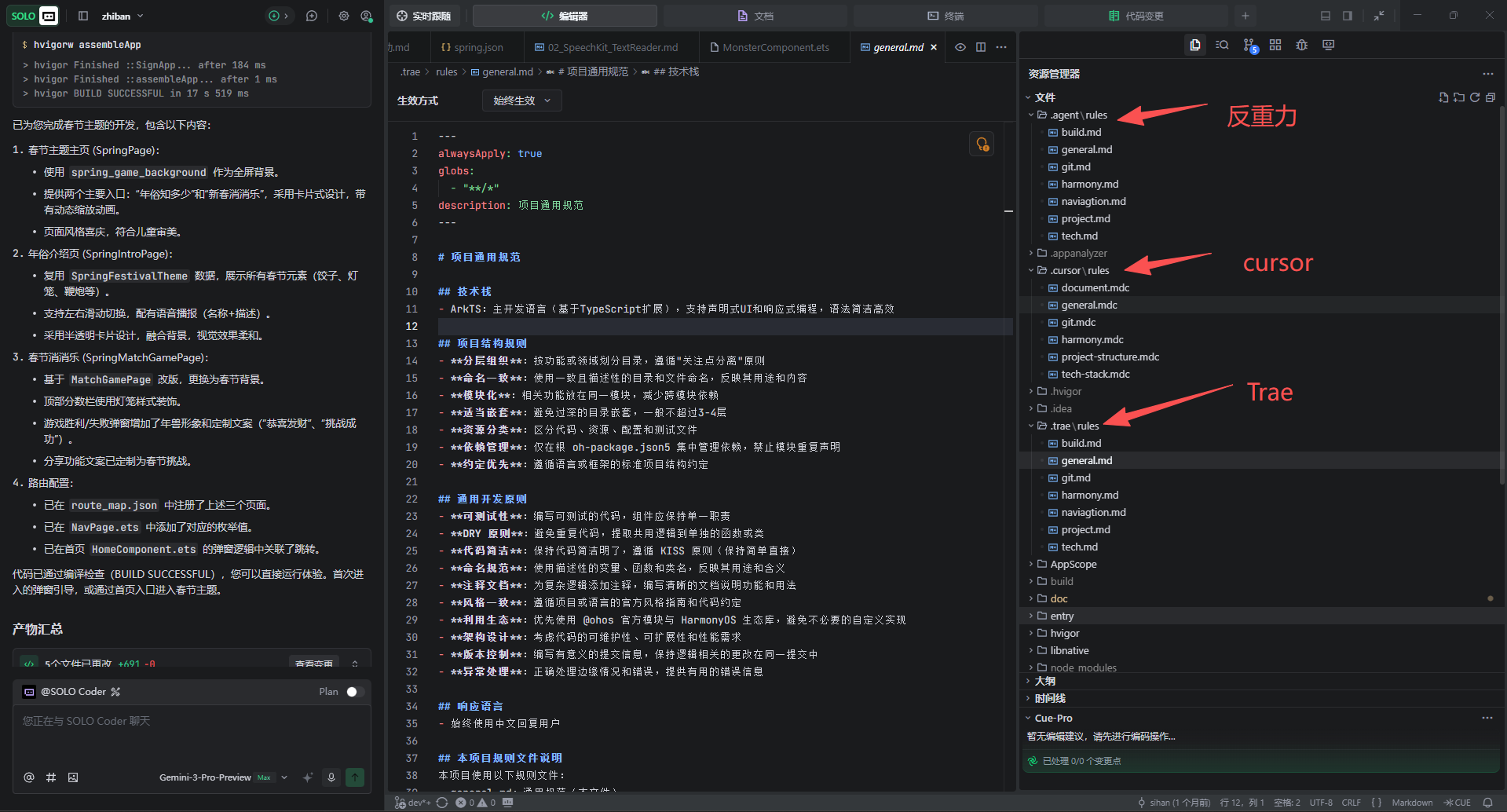Focus the SOLO Coder chat input

pos(192,734)
